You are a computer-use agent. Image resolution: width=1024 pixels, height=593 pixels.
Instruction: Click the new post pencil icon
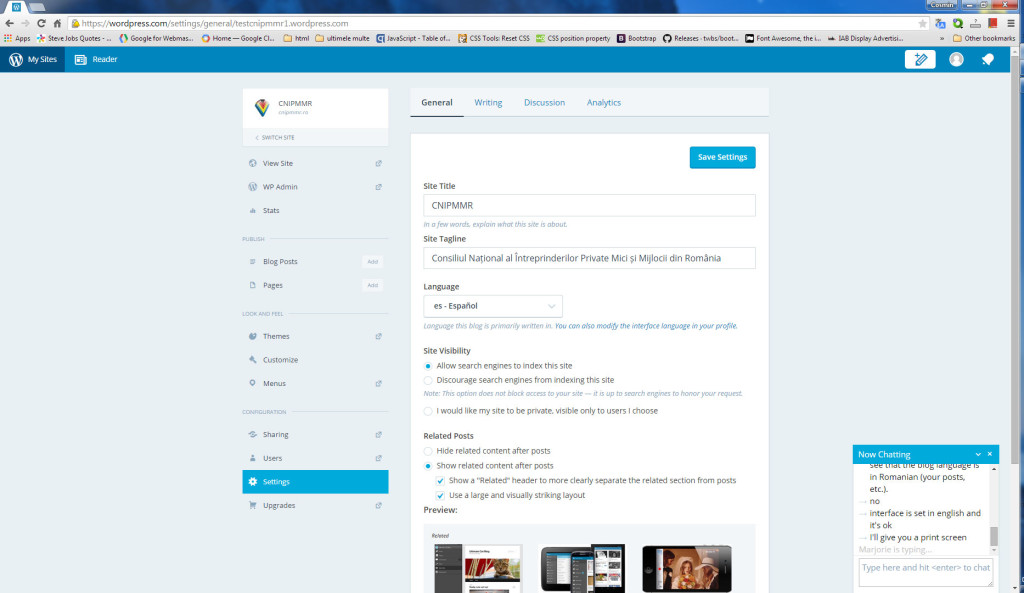(919, 59)
